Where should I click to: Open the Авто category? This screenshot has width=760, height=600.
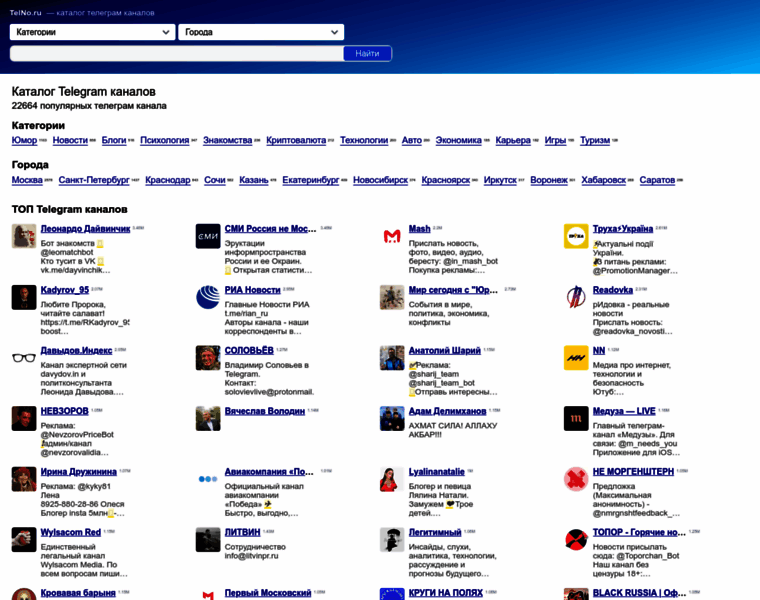(412, 140)
